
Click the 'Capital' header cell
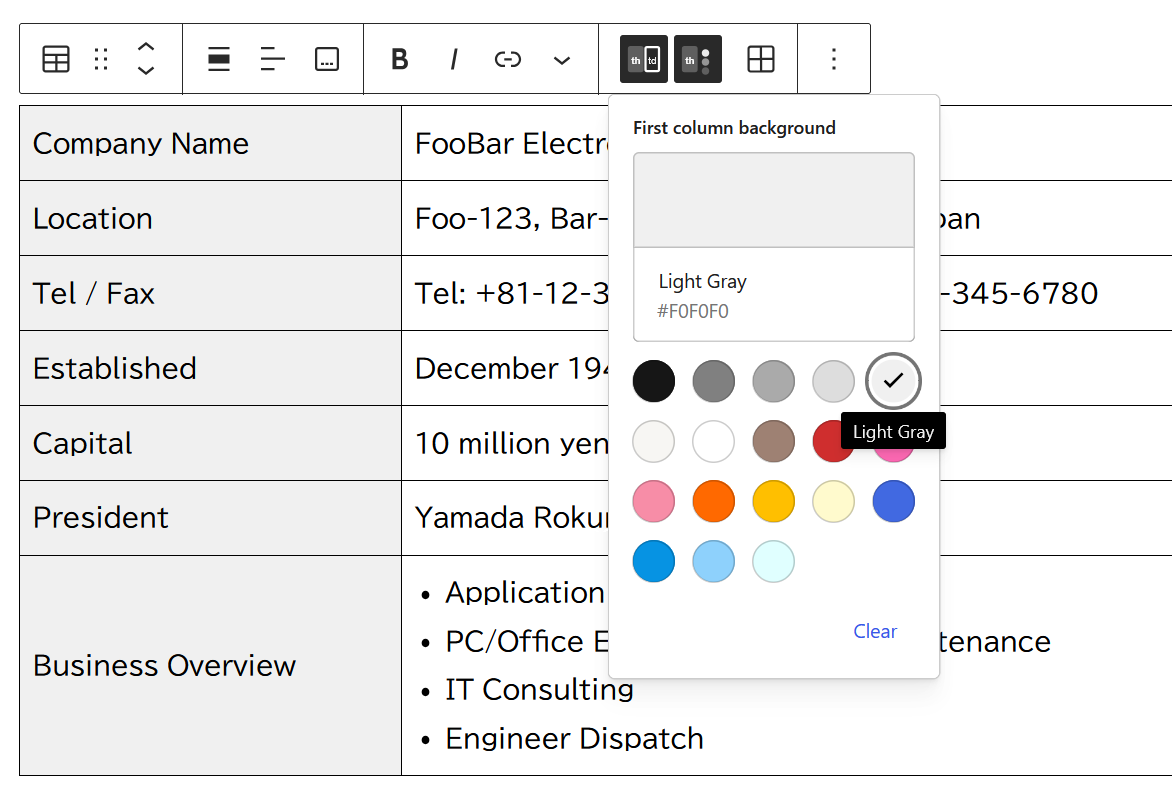210,443
